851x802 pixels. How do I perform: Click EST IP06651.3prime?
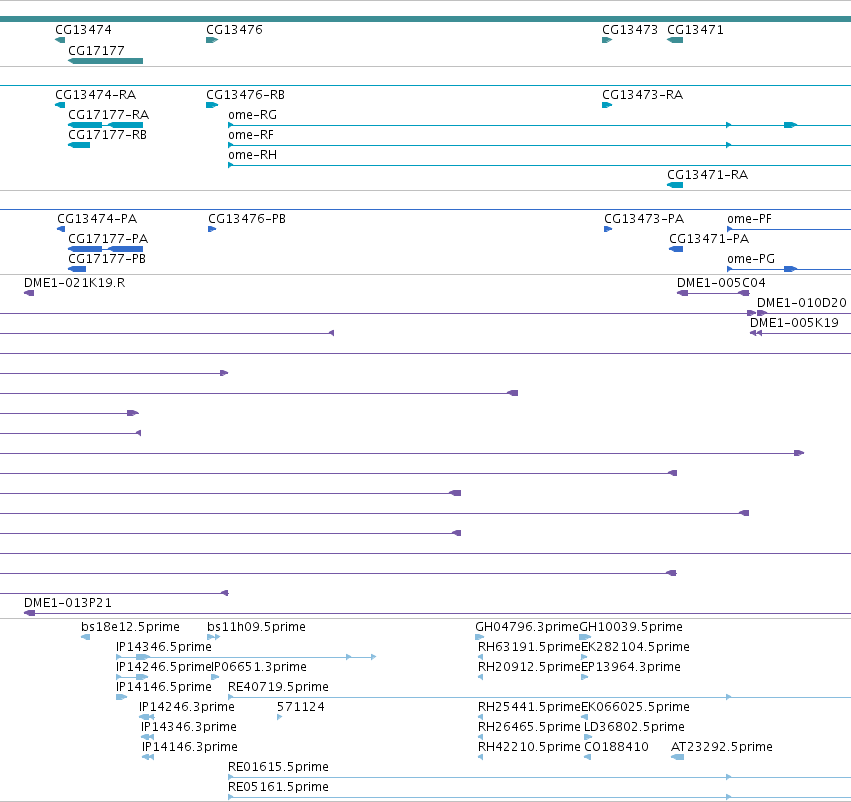click(258, 667)
